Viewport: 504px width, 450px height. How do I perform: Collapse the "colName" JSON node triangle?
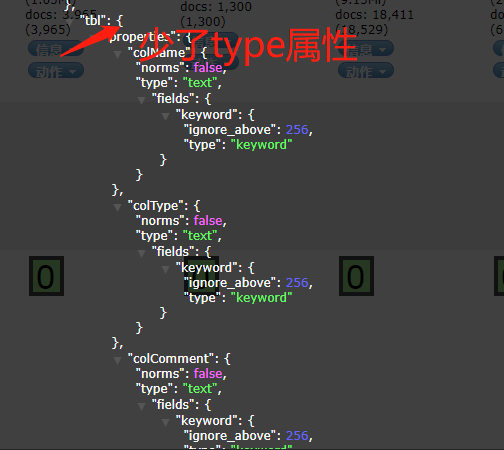point(117,54)
